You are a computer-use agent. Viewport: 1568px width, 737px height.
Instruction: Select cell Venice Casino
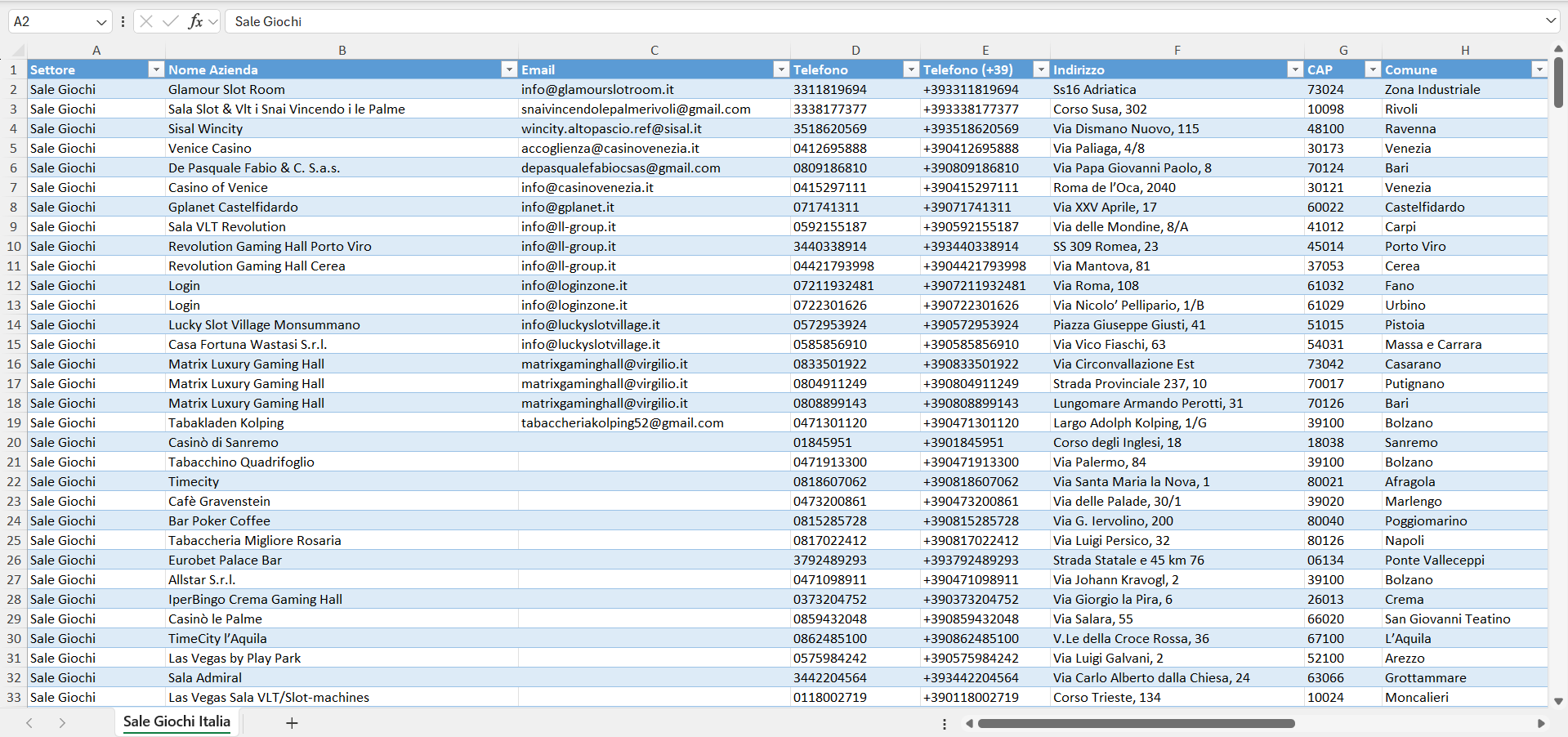point(342,148)
